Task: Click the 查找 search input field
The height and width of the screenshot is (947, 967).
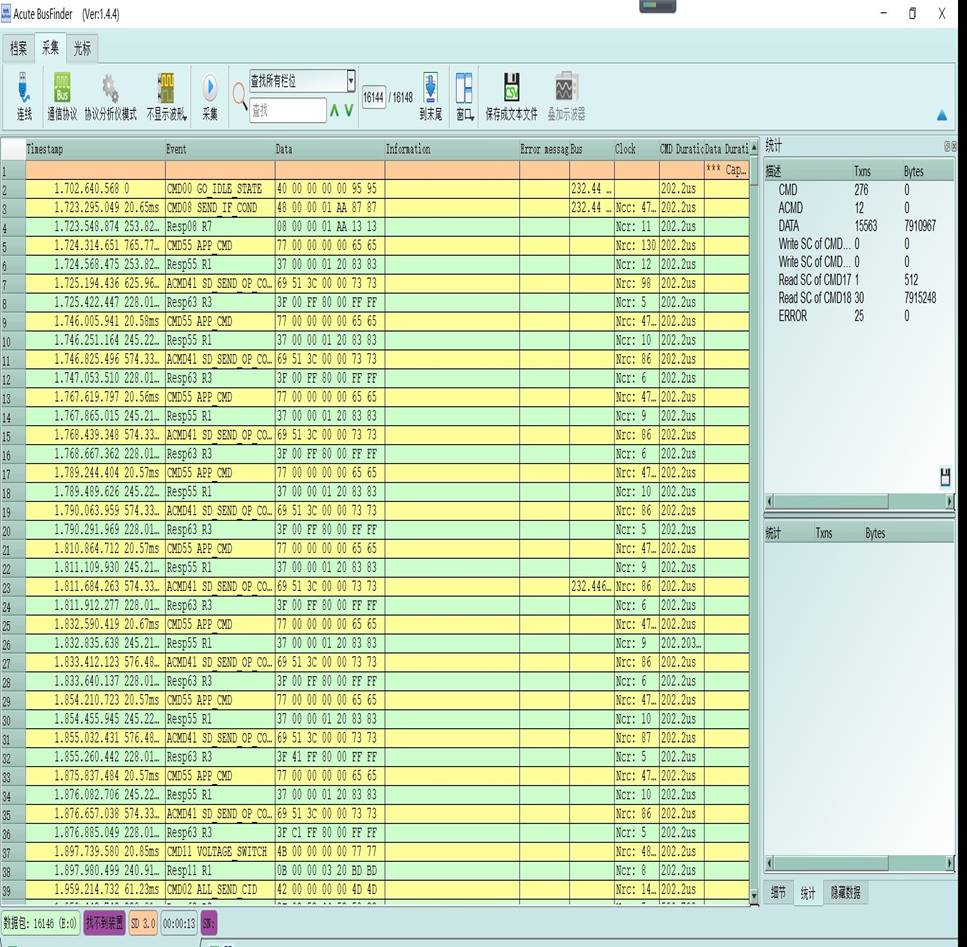Action: tap(287, 110)
